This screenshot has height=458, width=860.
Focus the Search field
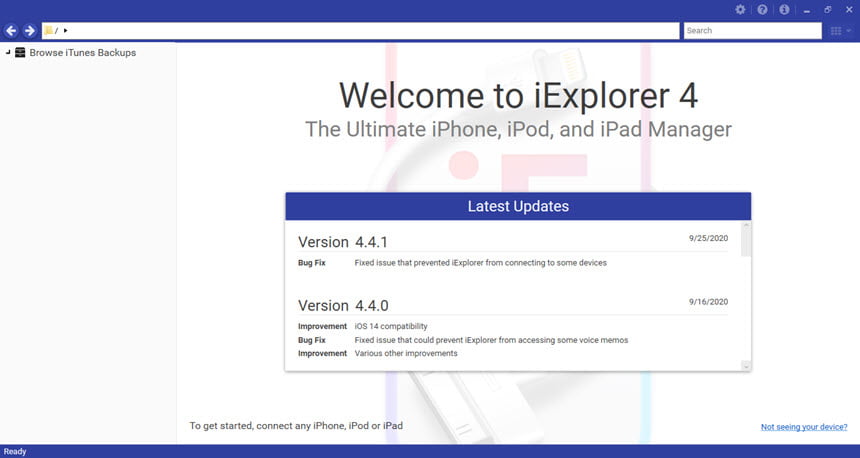[752, 31]
